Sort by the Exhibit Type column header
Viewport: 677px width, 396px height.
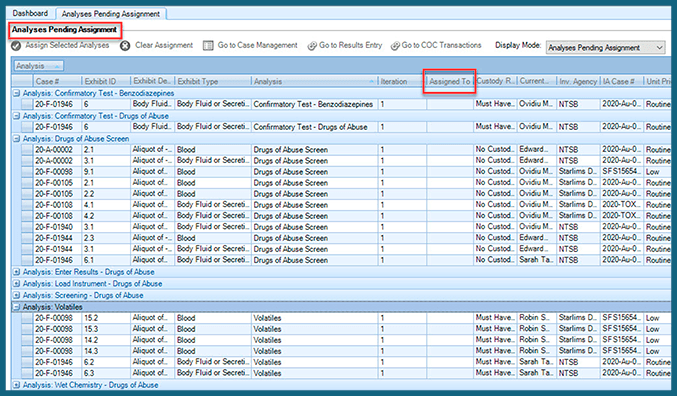(213, 81)
